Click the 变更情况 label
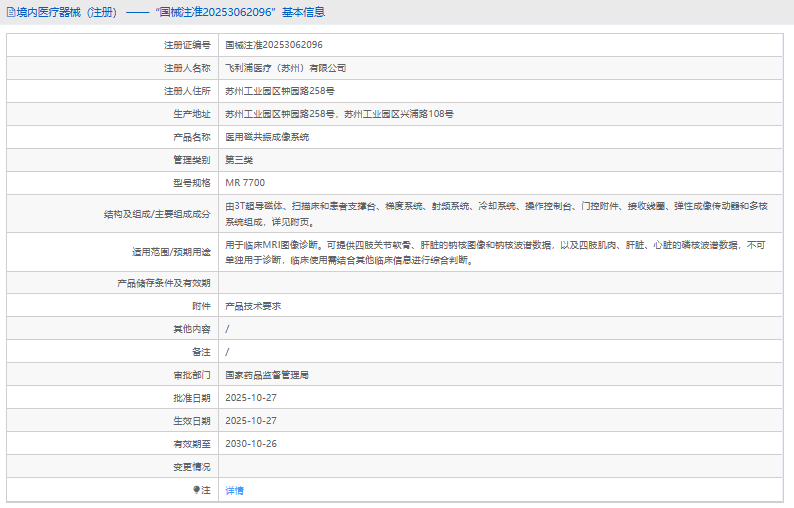794x508 pixels. coord(192,467)
